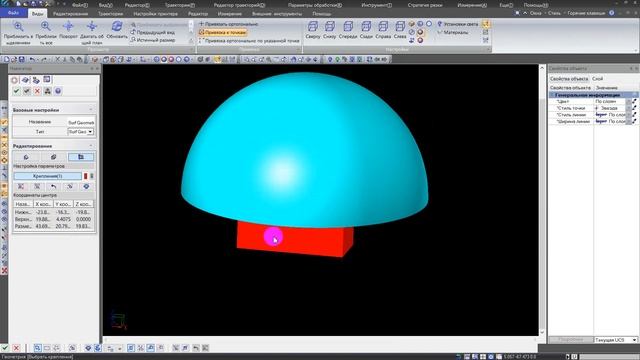This screenshot has width=640, height=360.
Task: Select first editing mode icon under Редактирование
Action: (26, 157)
